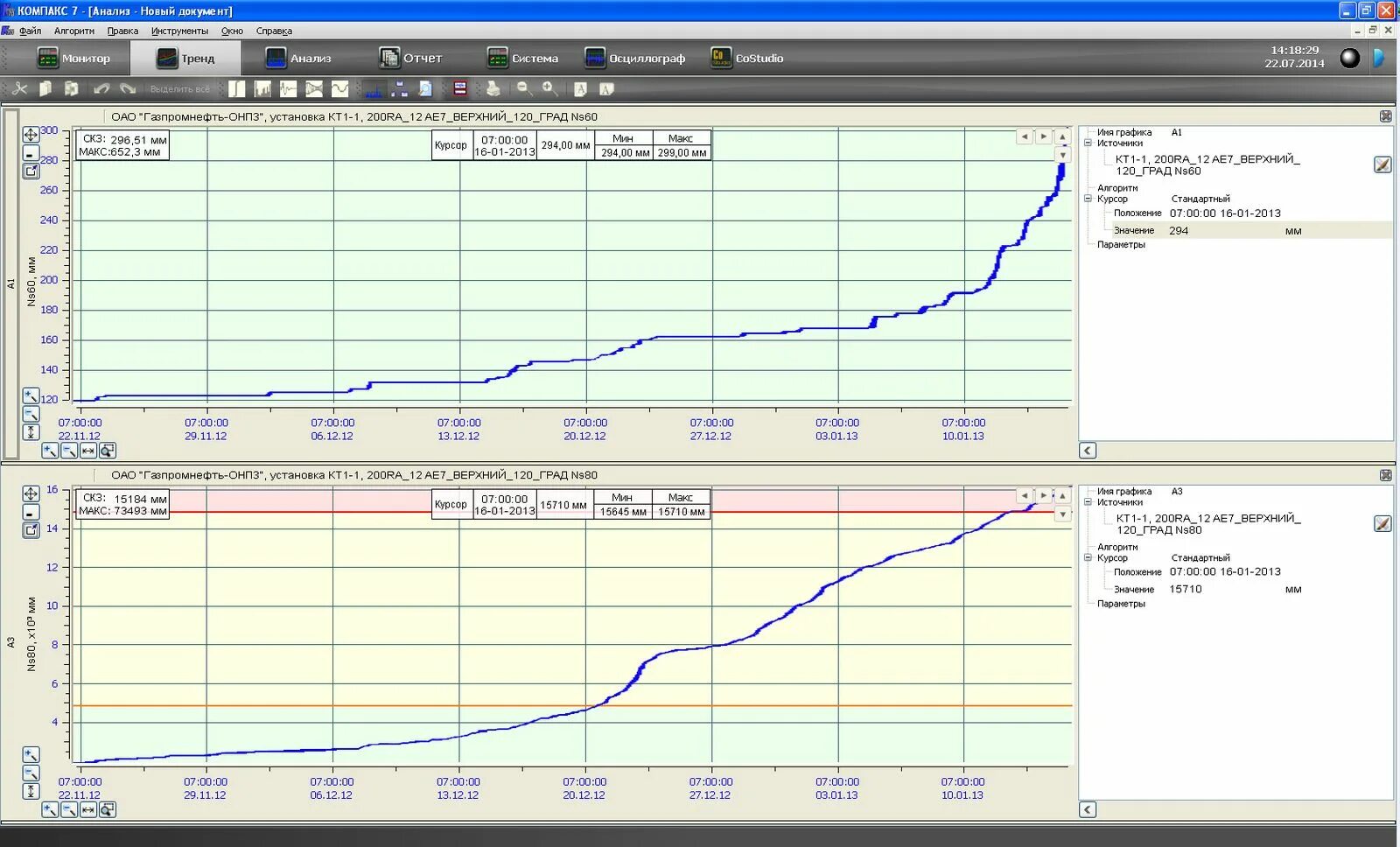Click the up arrow button on chart A1
This screenshot has width=1400, height=847.
pyautogui.click(x=1062, y=136)
